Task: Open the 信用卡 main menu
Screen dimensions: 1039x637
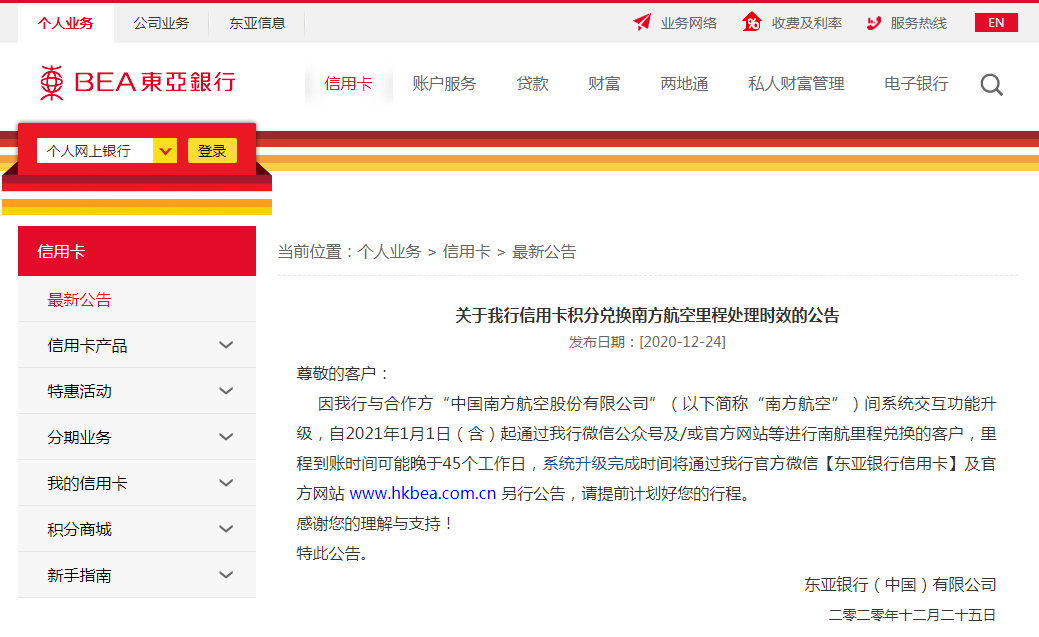Action: click(349, 84)
